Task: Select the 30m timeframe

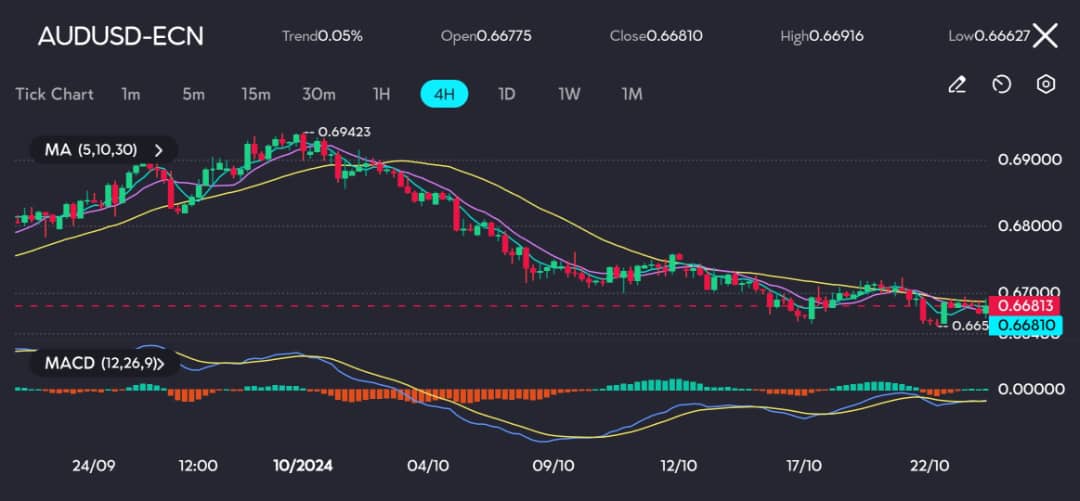Action: click(x=319, y=94)
